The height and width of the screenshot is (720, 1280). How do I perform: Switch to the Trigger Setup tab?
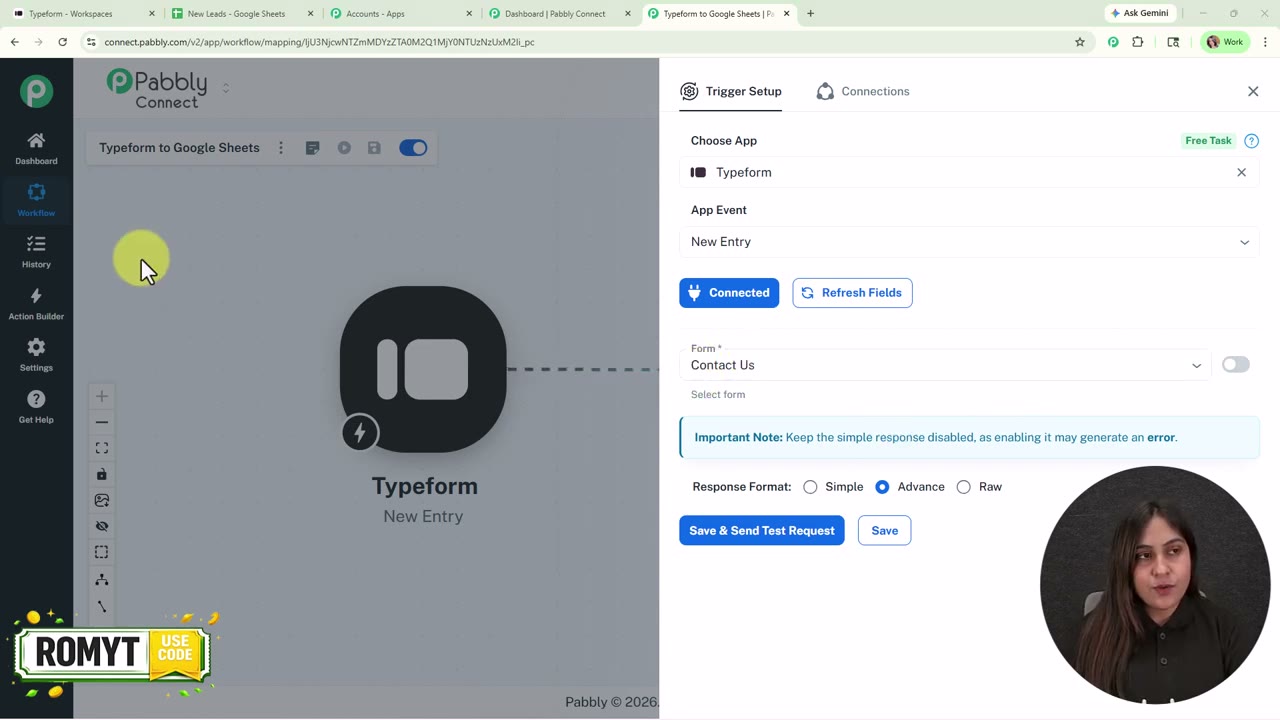click(731, 91)
